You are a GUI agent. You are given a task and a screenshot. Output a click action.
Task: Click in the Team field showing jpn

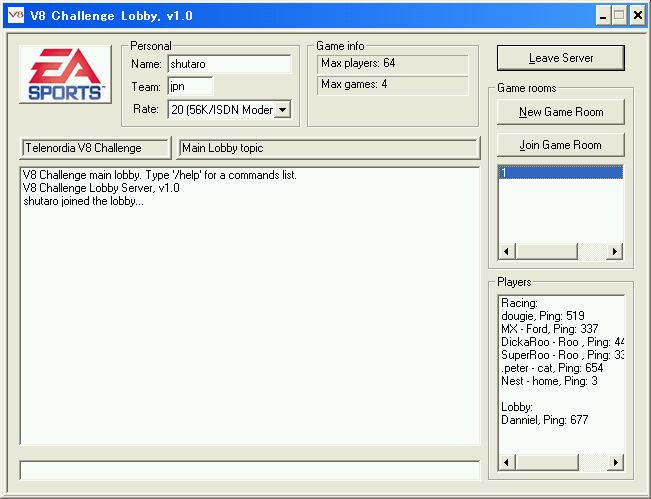click(x=190, y=86)
